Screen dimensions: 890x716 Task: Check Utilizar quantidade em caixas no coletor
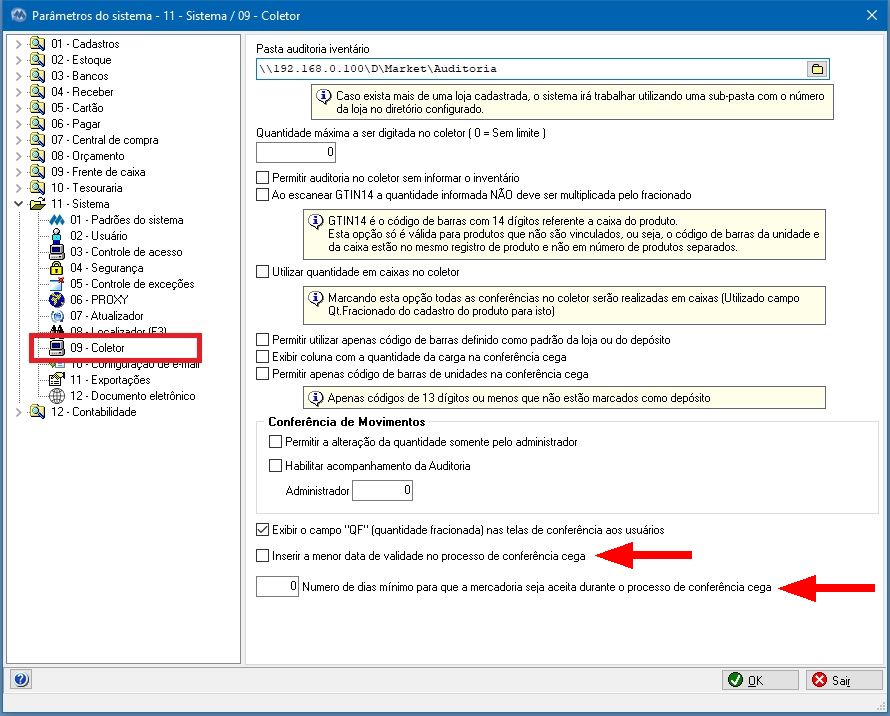coord(262,272)
